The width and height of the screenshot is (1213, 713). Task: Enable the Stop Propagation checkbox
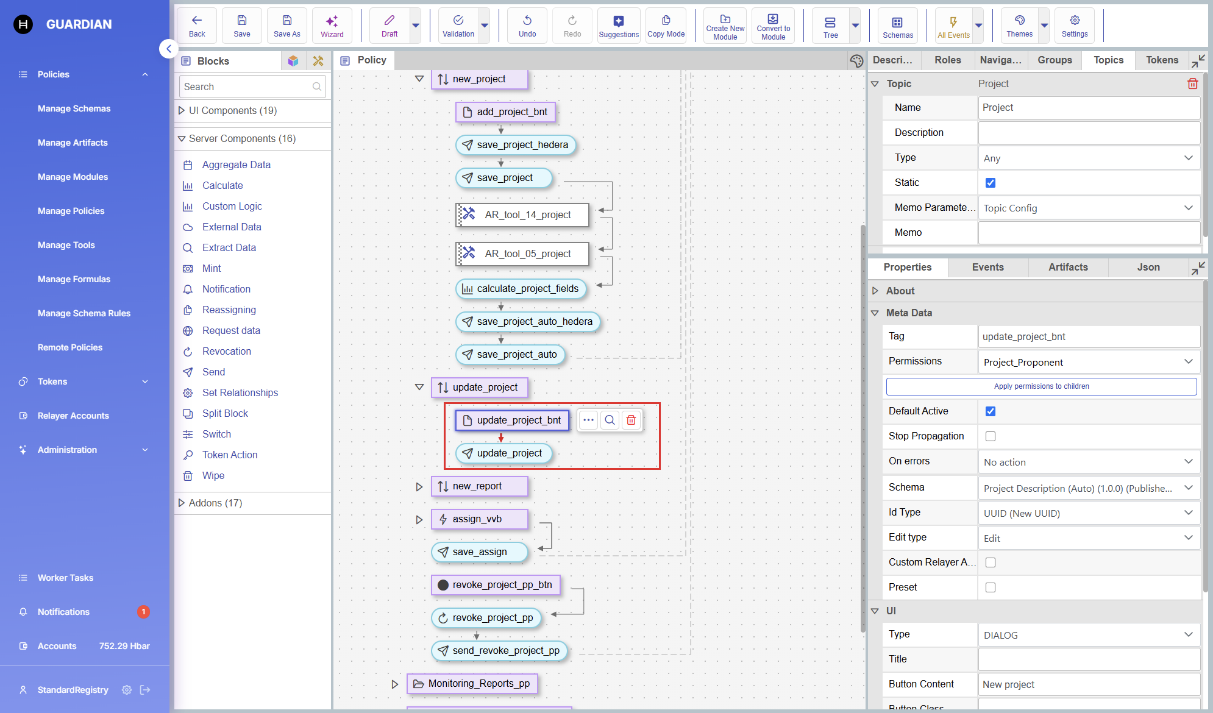click(x=990, y=436)
